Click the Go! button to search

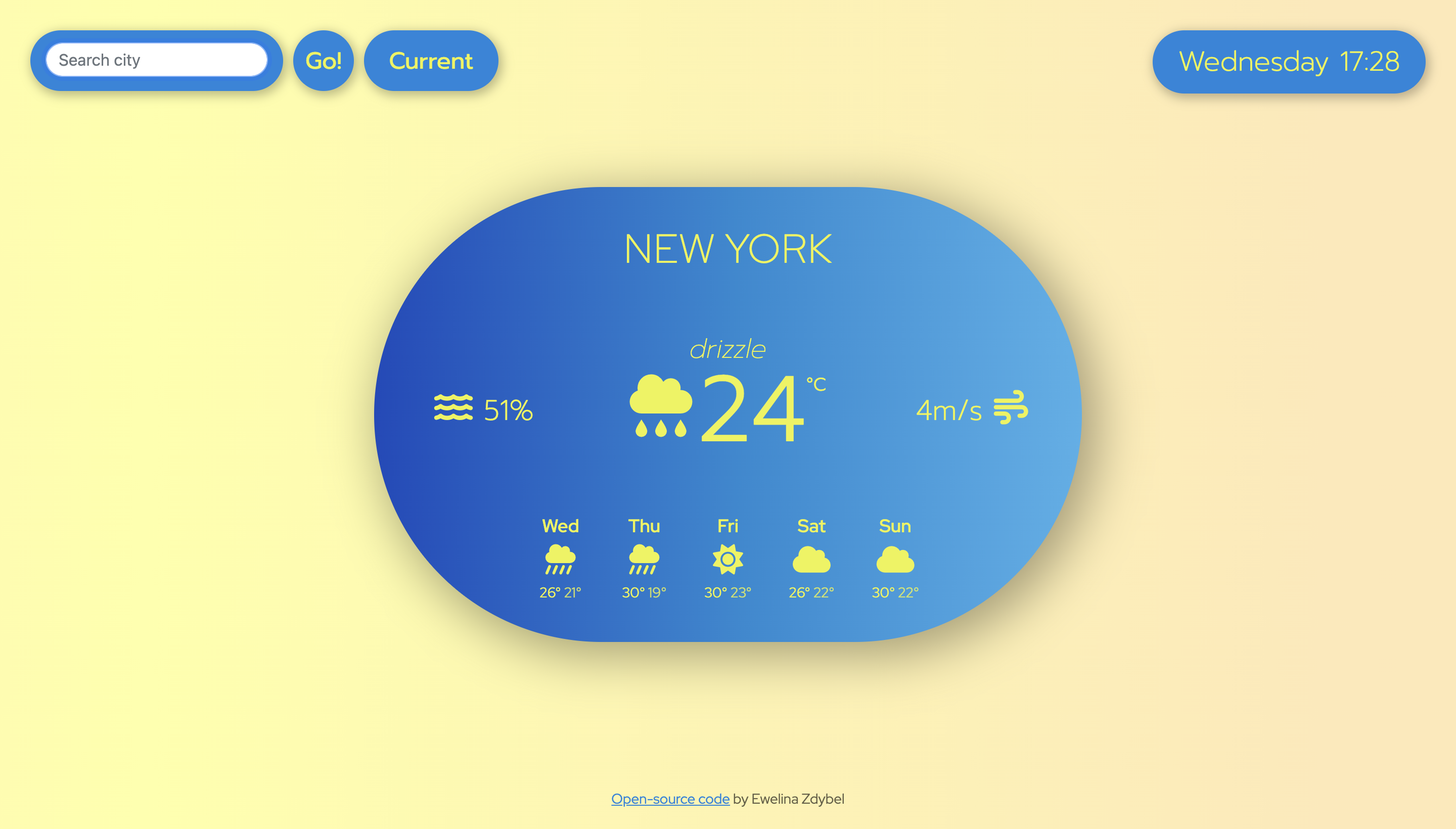[x=326, y=60]
